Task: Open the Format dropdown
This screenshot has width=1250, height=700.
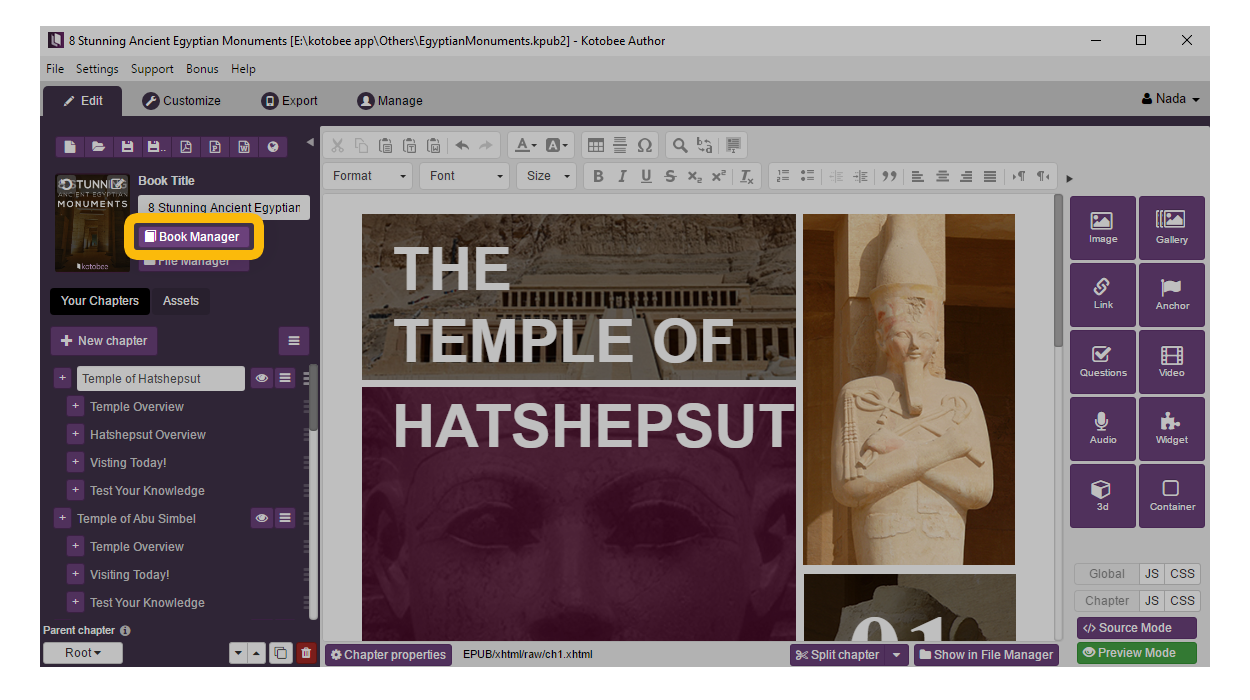Action: coord(371,176)
